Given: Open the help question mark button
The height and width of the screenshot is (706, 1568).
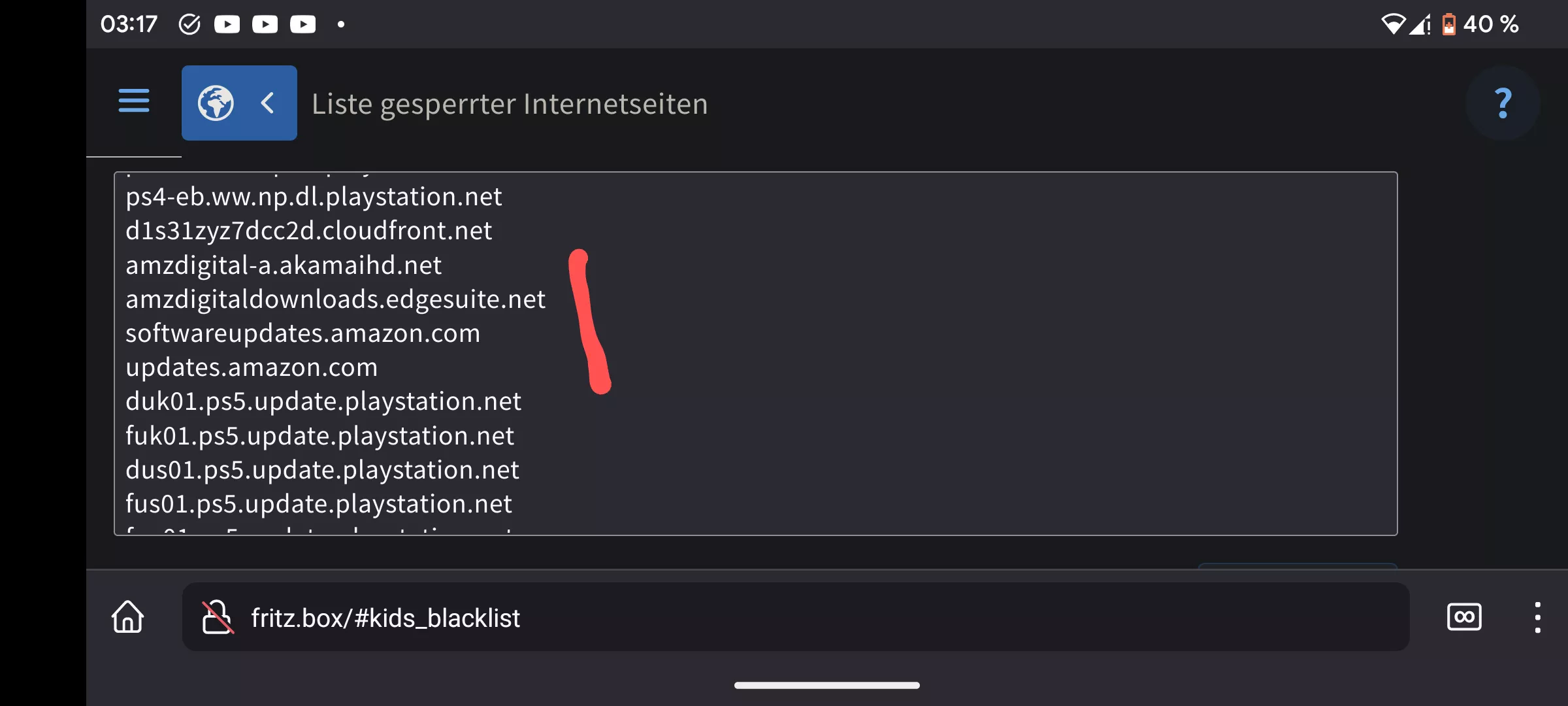Looking at the screenshot, I should coord(1503,103).
